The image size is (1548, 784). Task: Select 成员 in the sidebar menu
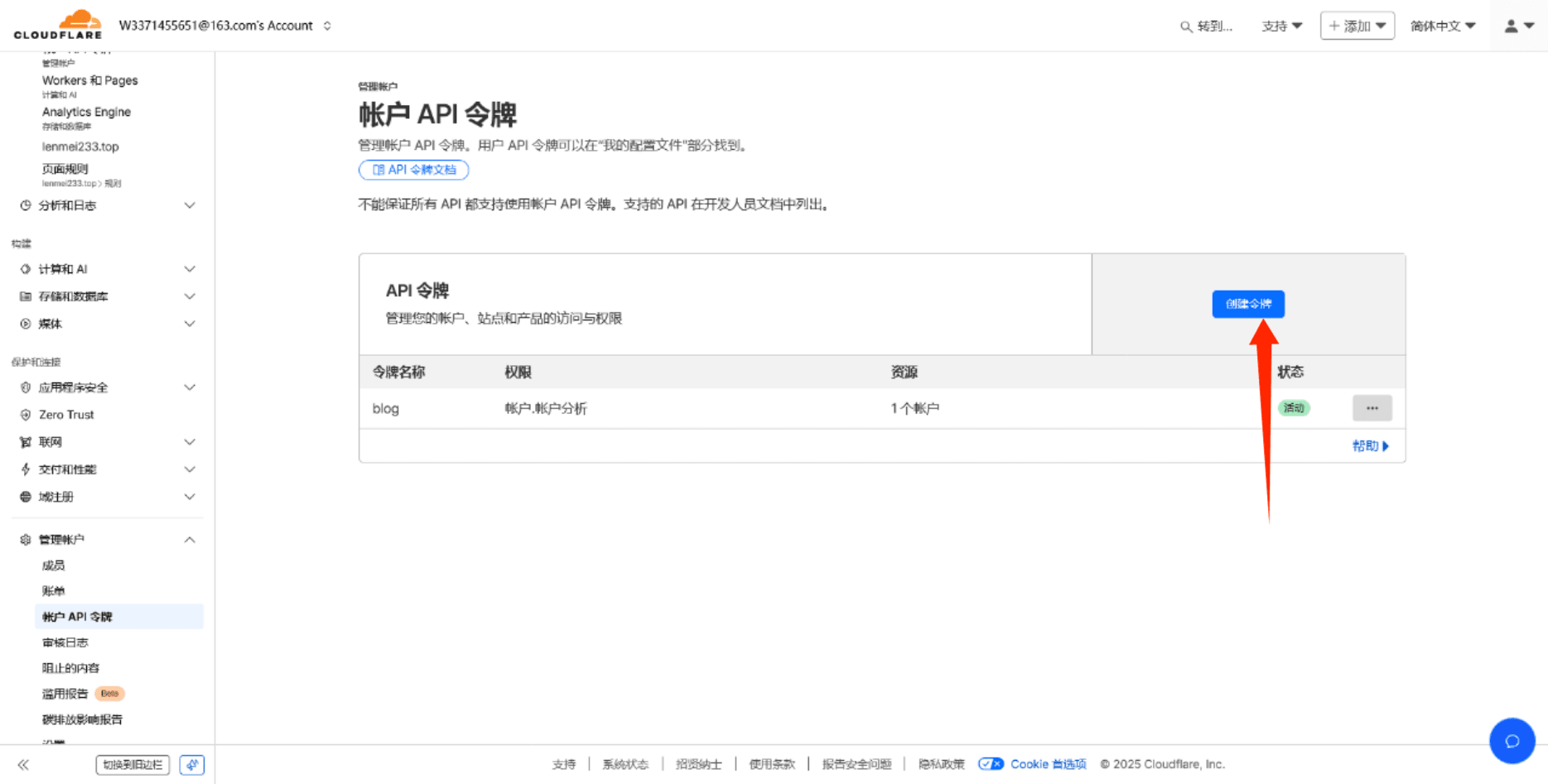(x=53, y=565)
